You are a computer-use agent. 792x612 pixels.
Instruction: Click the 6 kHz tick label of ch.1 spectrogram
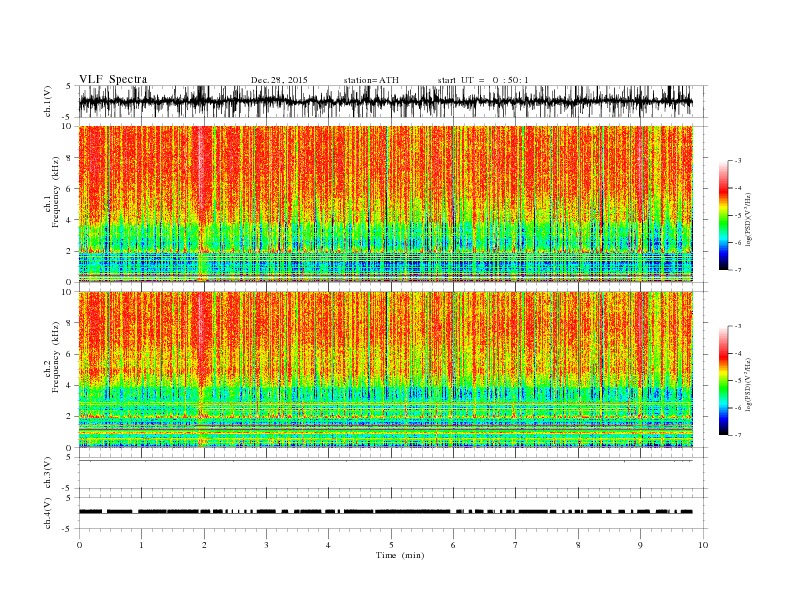coord(70,189)
